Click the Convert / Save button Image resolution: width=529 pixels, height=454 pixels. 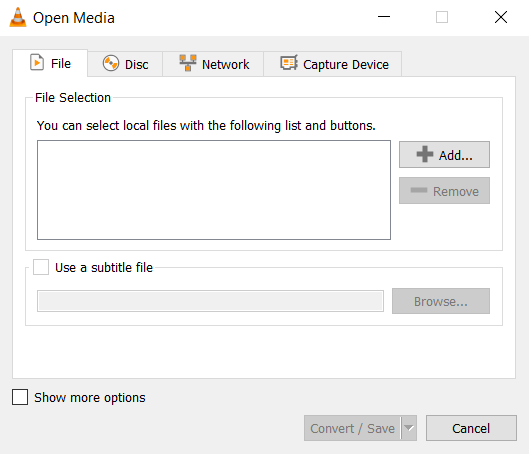(352, 428)
